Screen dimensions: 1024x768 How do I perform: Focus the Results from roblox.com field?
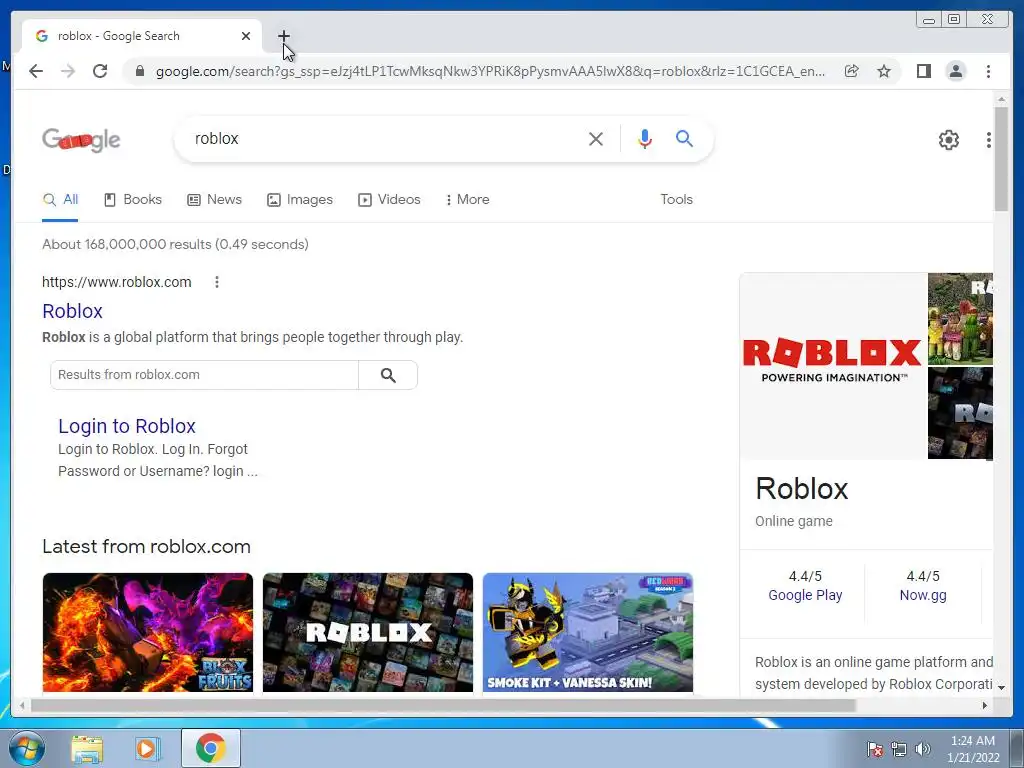[204, 375]
